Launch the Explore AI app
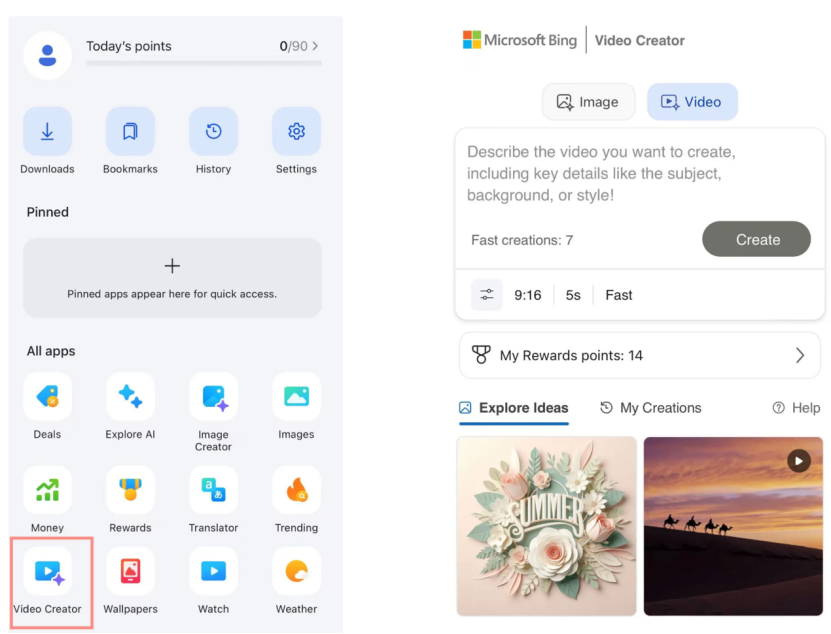831x634 pixels. [x=130, y=397]
